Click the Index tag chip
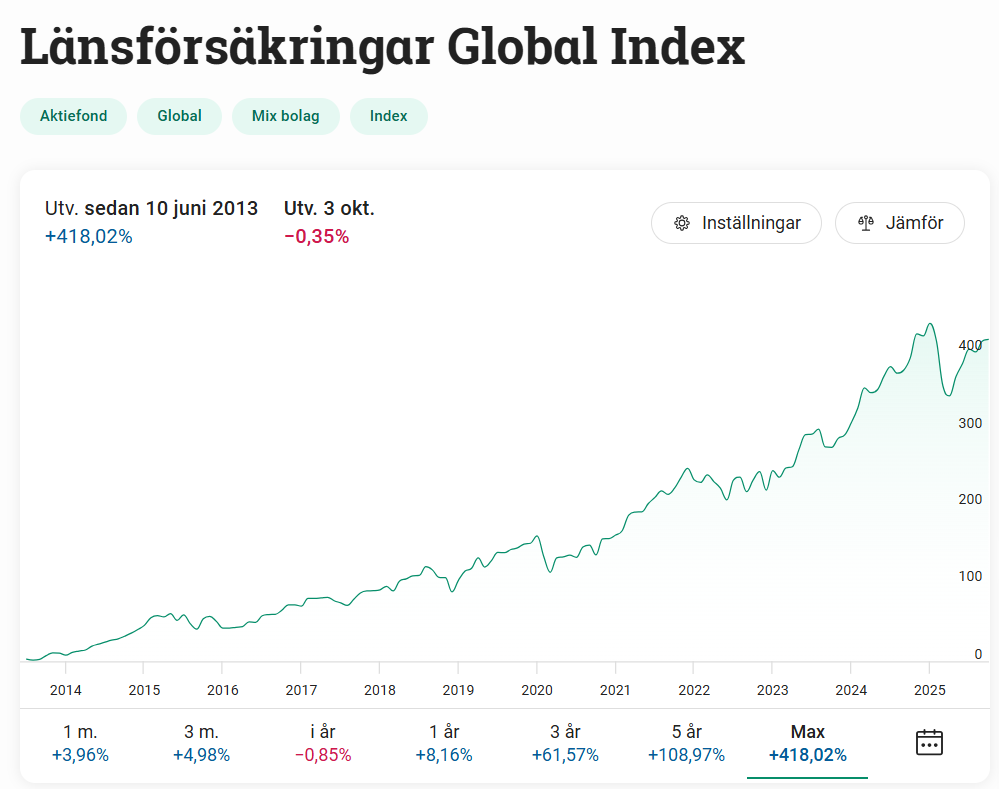 click(x=389, y=116)
